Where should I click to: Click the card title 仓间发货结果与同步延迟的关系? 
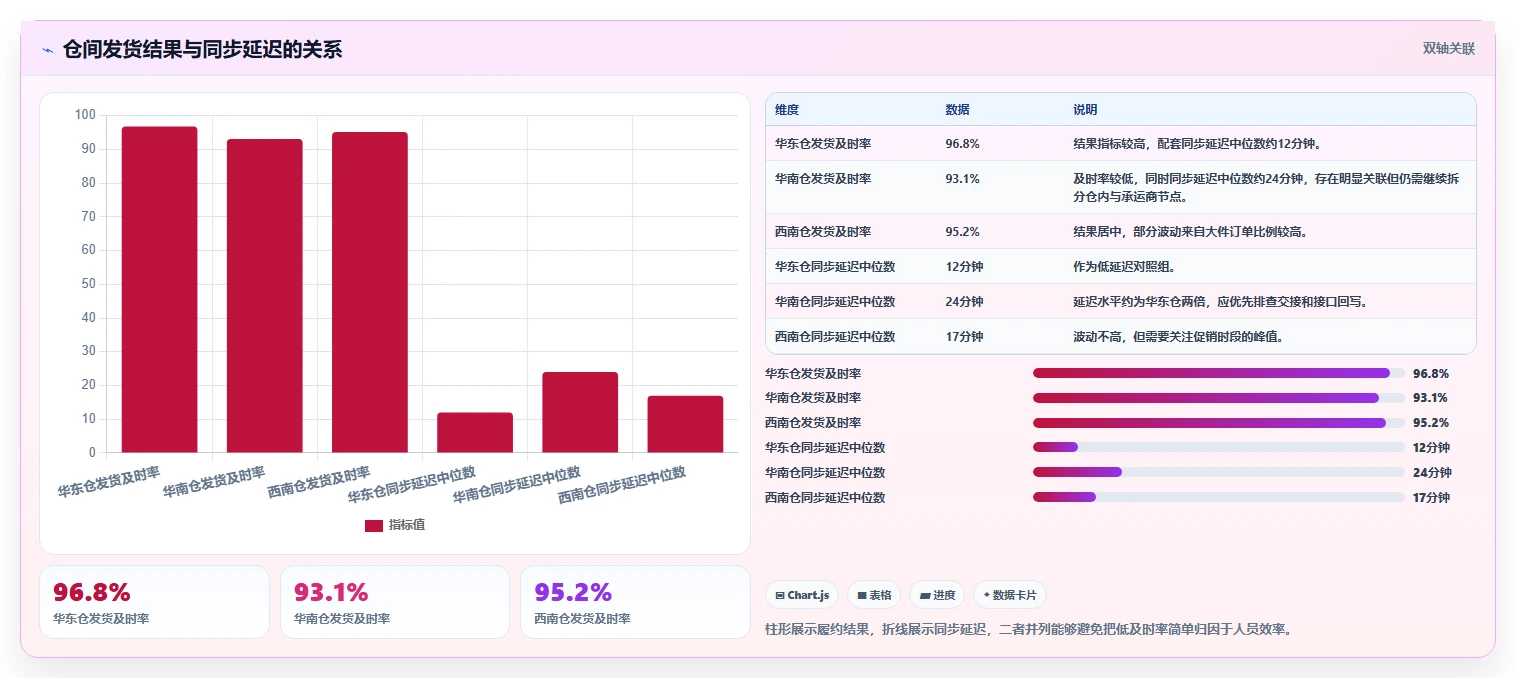click(x=202, y=49)
